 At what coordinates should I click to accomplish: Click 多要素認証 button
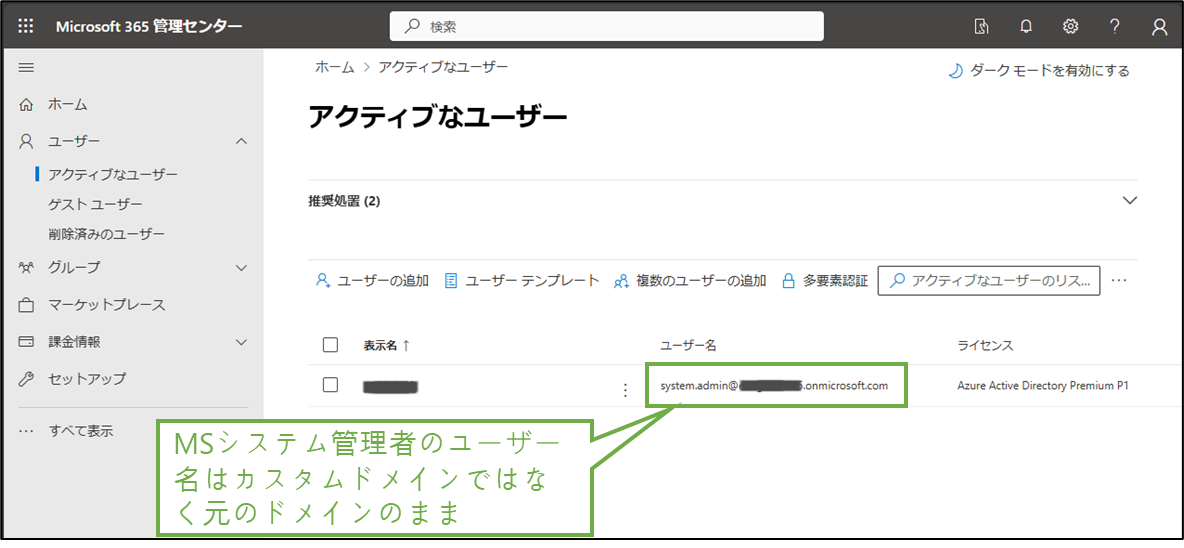coord(825,282)
